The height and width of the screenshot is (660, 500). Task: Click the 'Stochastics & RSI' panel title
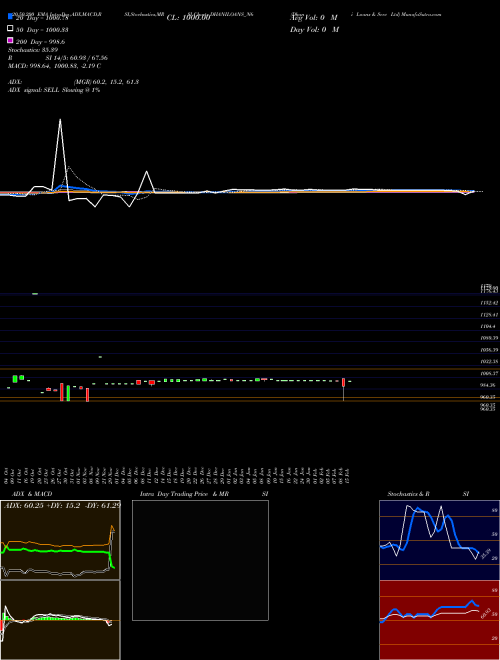tap(428, 494)
